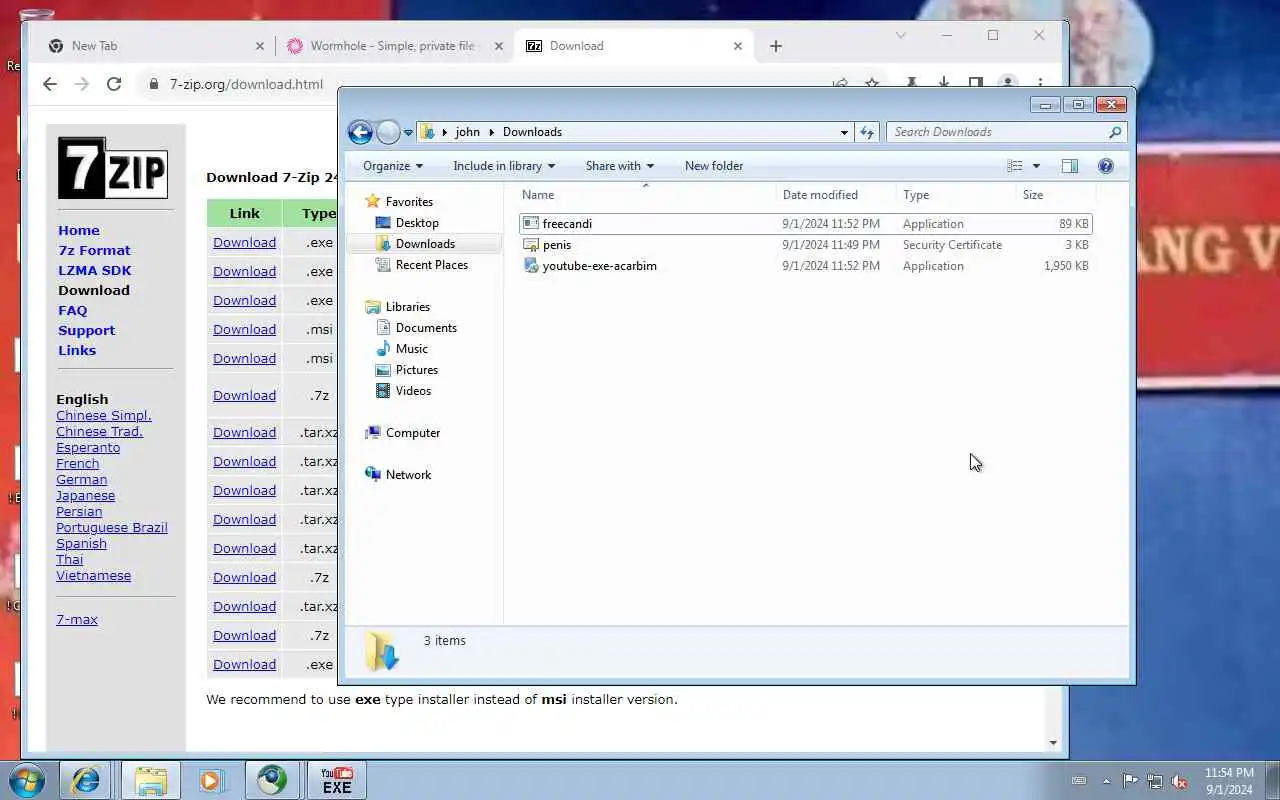Select Favorites in the navigation pane
1280x800 pixels.
point(409,202)
